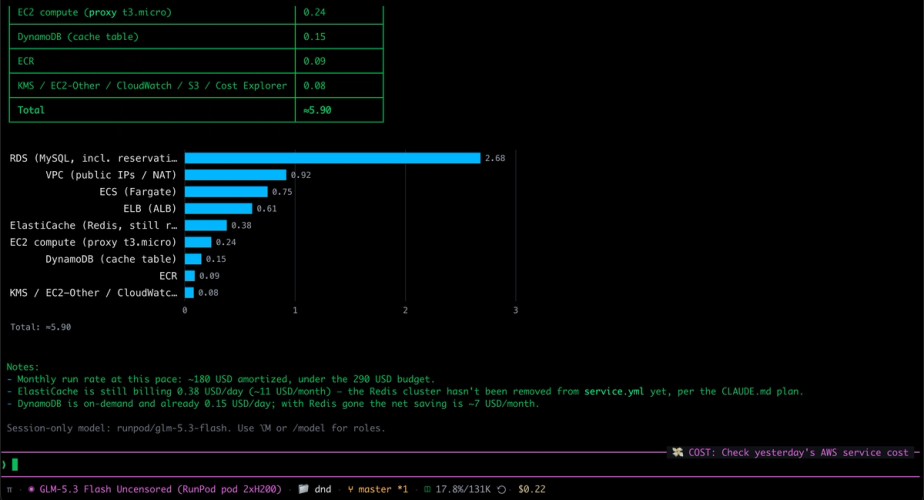The image size is (924, 500).
Task: Click the RDS (MySQL, incl. reservati… chart label
Action: (93, 158)
